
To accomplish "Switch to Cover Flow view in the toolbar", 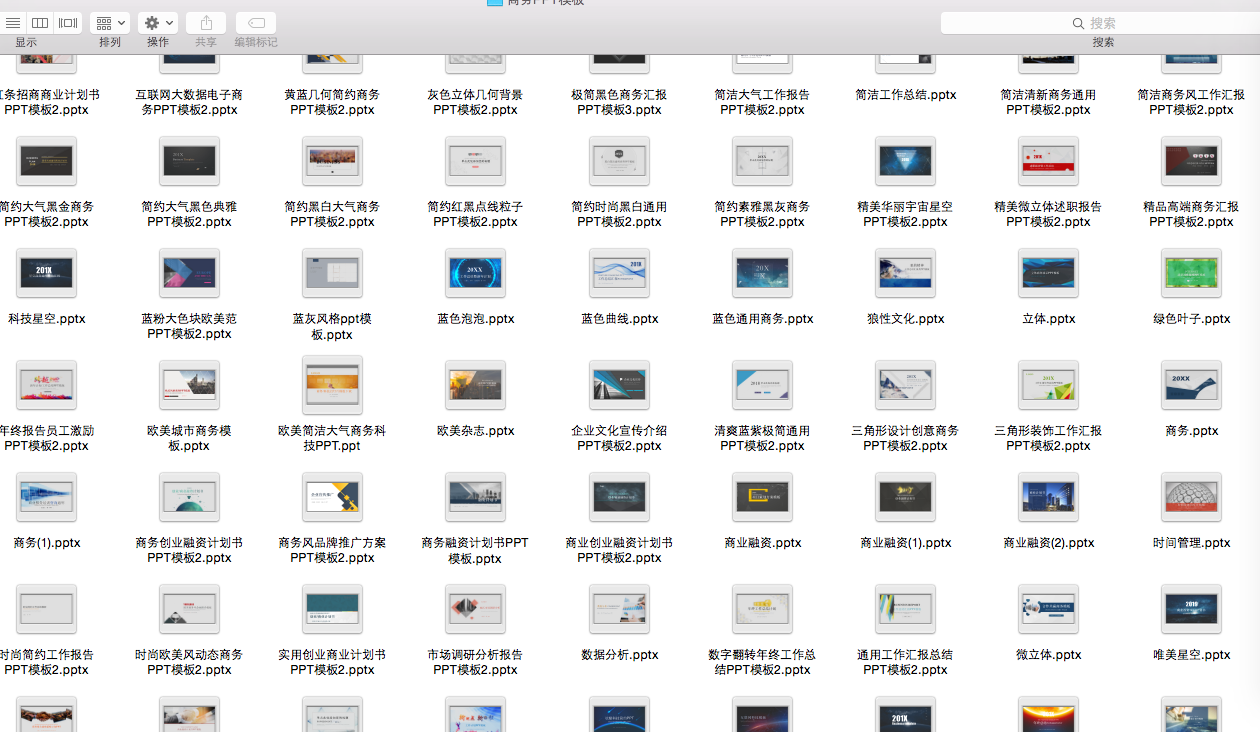I will coord(68,22).
